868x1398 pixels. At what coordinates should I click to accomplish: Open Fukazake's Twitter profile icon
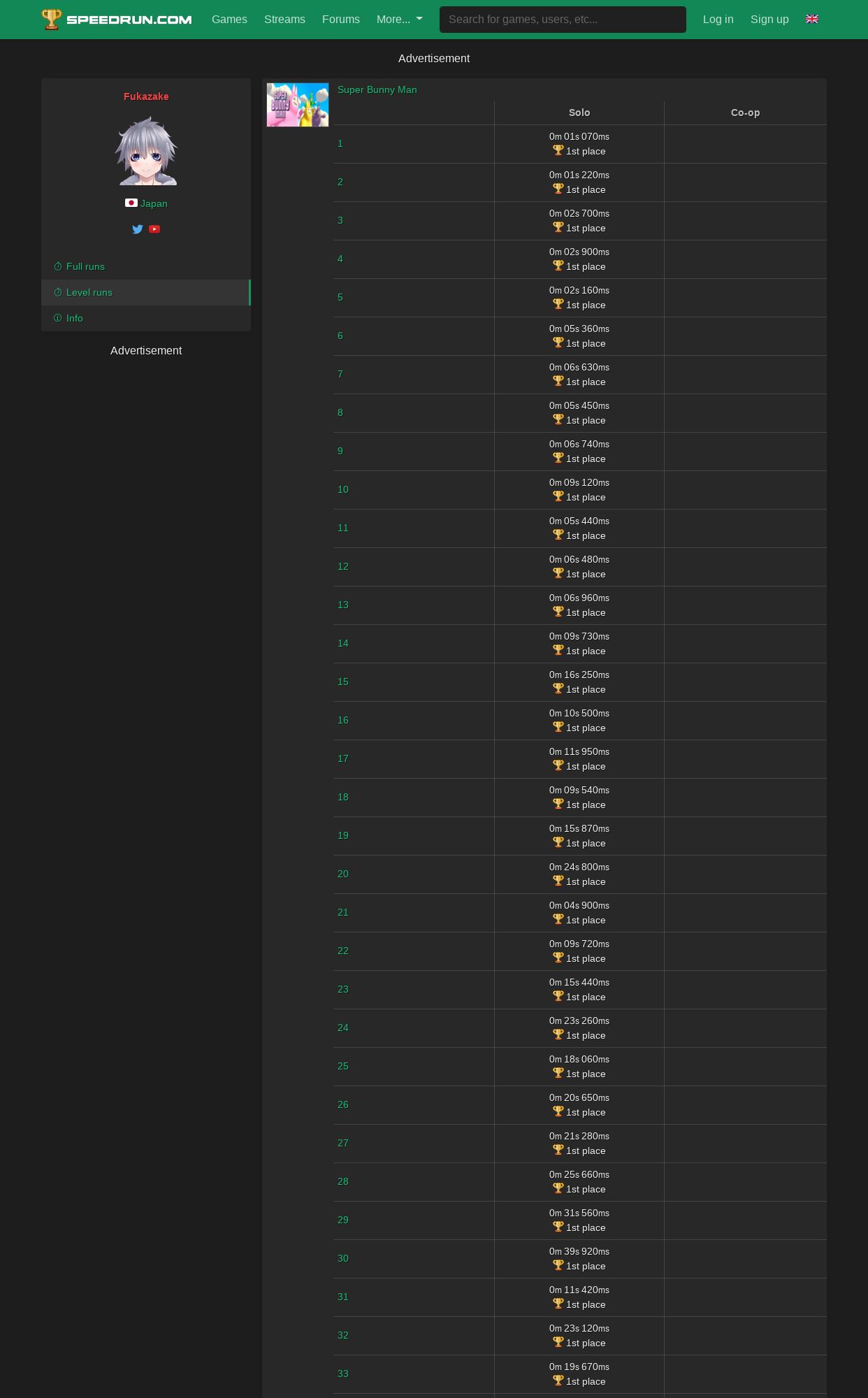138,229
